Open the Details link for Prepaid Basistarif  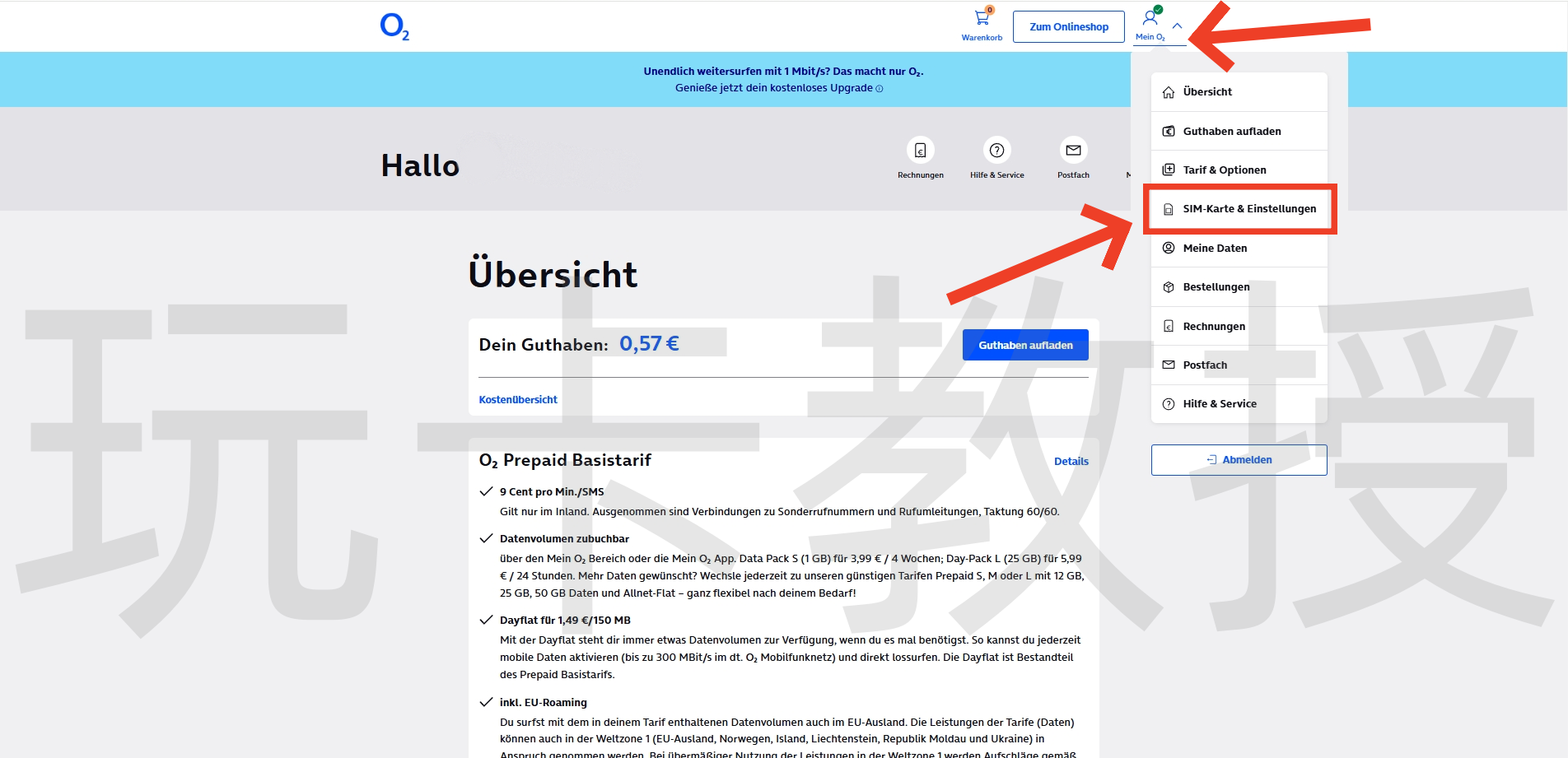pos(1071,462)
